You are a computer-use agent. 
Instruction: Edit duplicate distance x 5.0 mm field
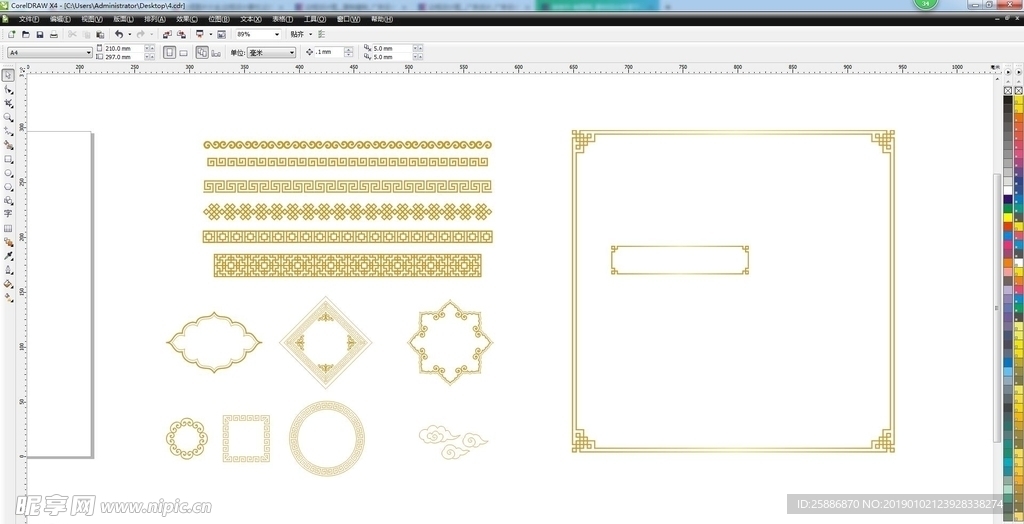(392, 48)
